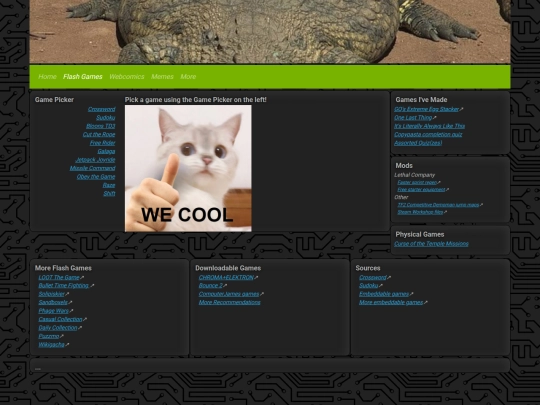The width and height of the screenshot is (540, 405).
Task: Click the 'Pick a game using the Game Picker' text
Action: coord(196,100)
